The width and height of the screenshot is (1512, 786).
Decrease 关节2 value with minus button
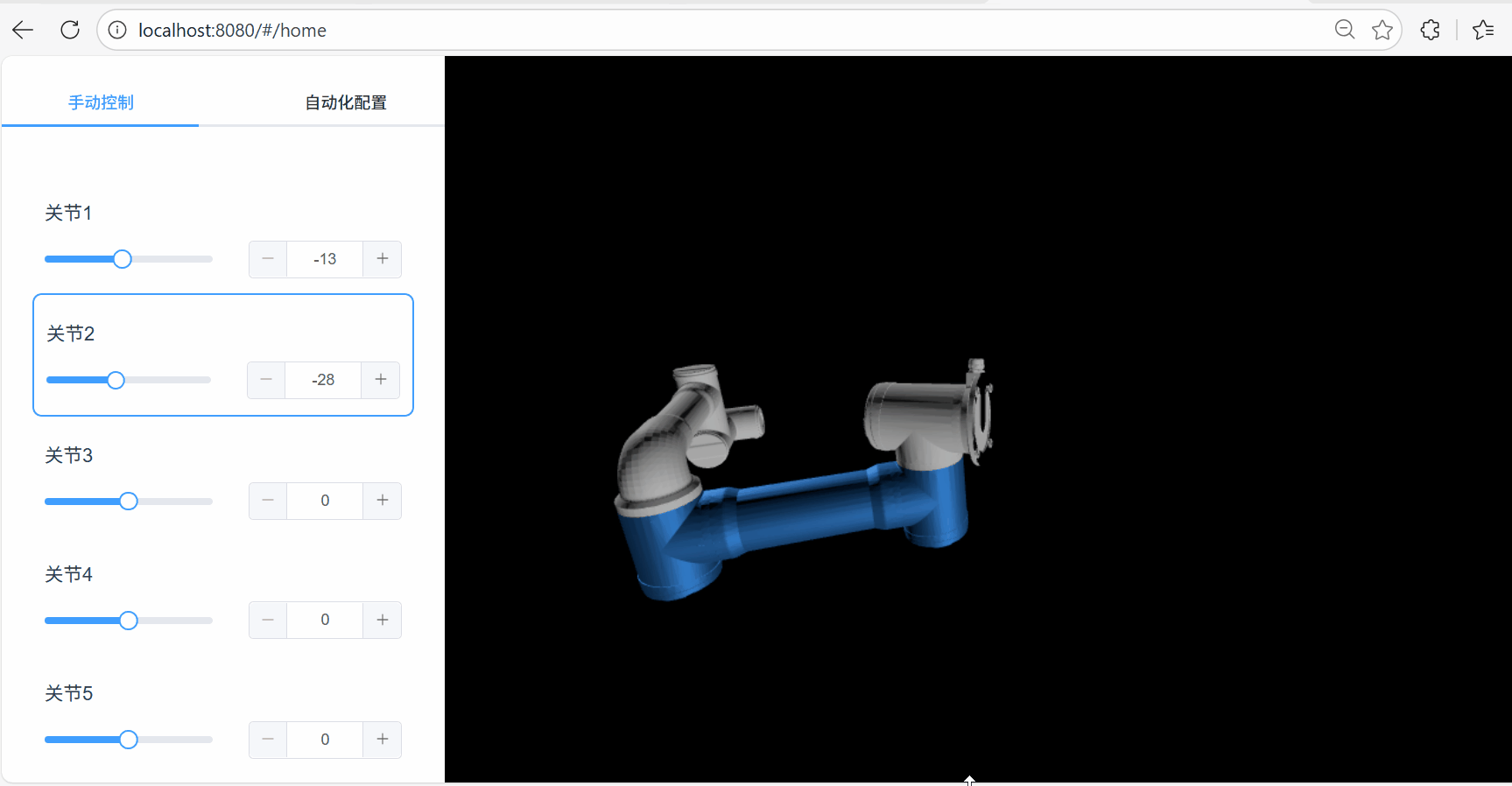pos(266,380)
